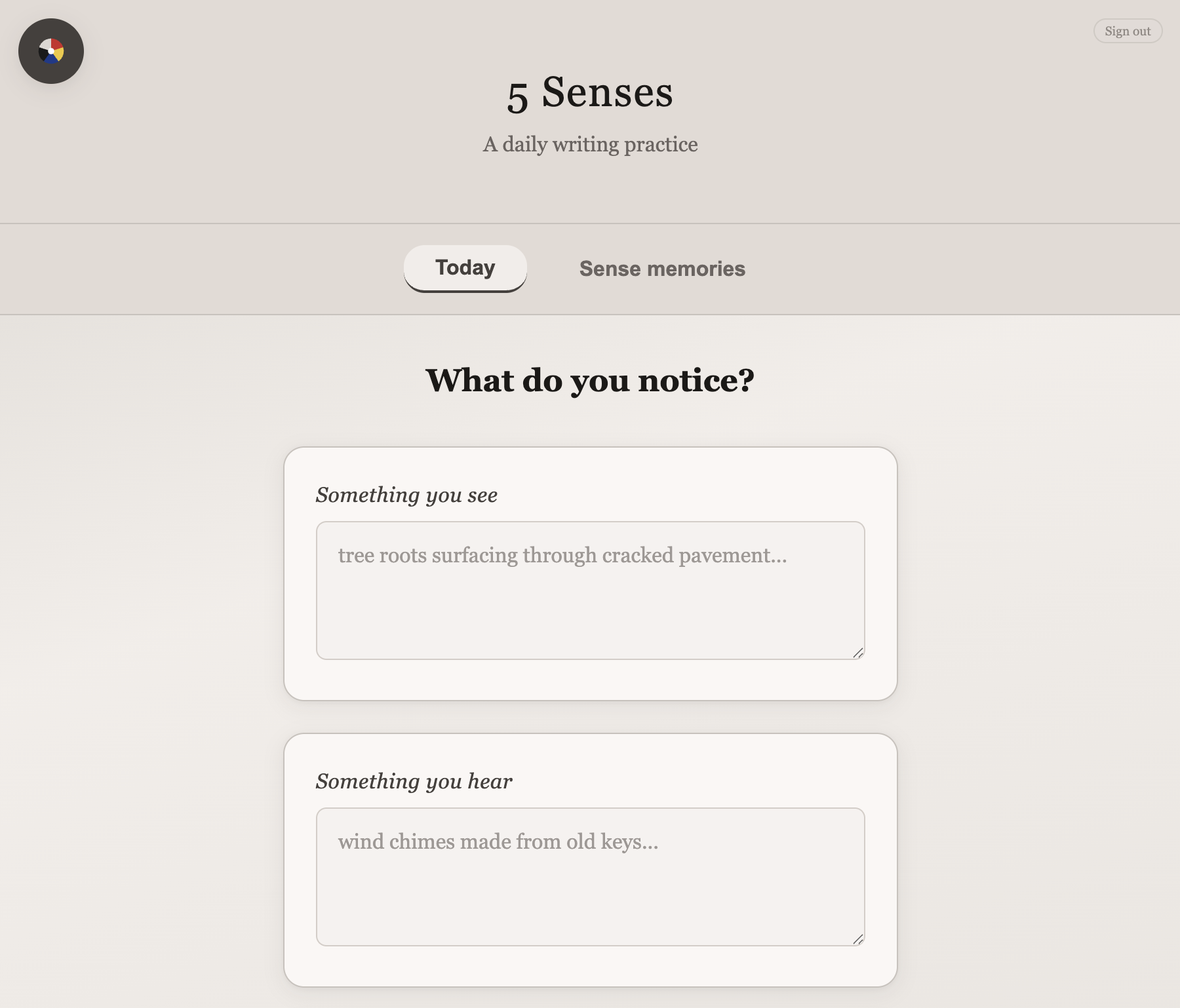The width and height of the screenshot is (1180, 1008).
Task: Click the tree roots placeholder text
Action: click(x=562, y=556)
